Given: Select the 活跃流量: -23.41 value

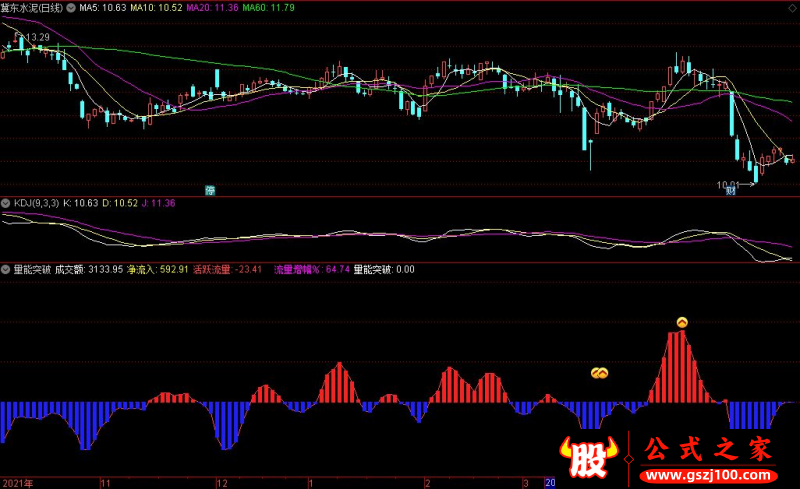Looking at the screenshot, I should (x=228, y=270).
